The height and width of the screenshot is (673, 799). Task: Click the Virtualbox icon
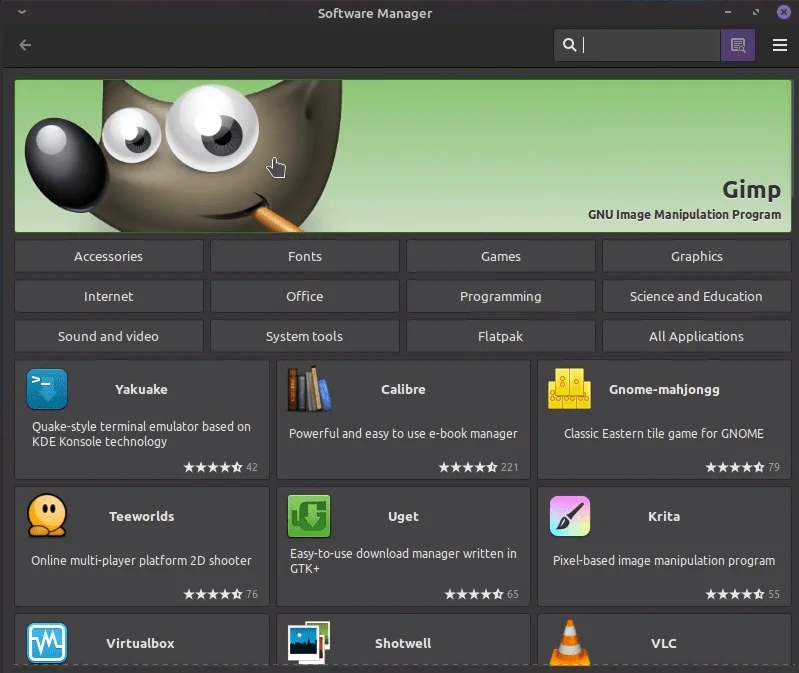click(47, 643)
